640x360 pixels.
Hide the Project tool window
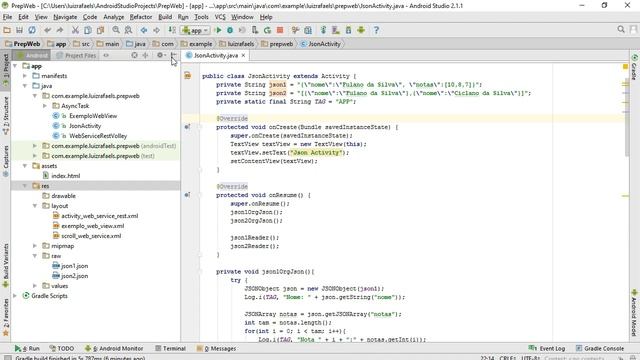click(174, 55)
